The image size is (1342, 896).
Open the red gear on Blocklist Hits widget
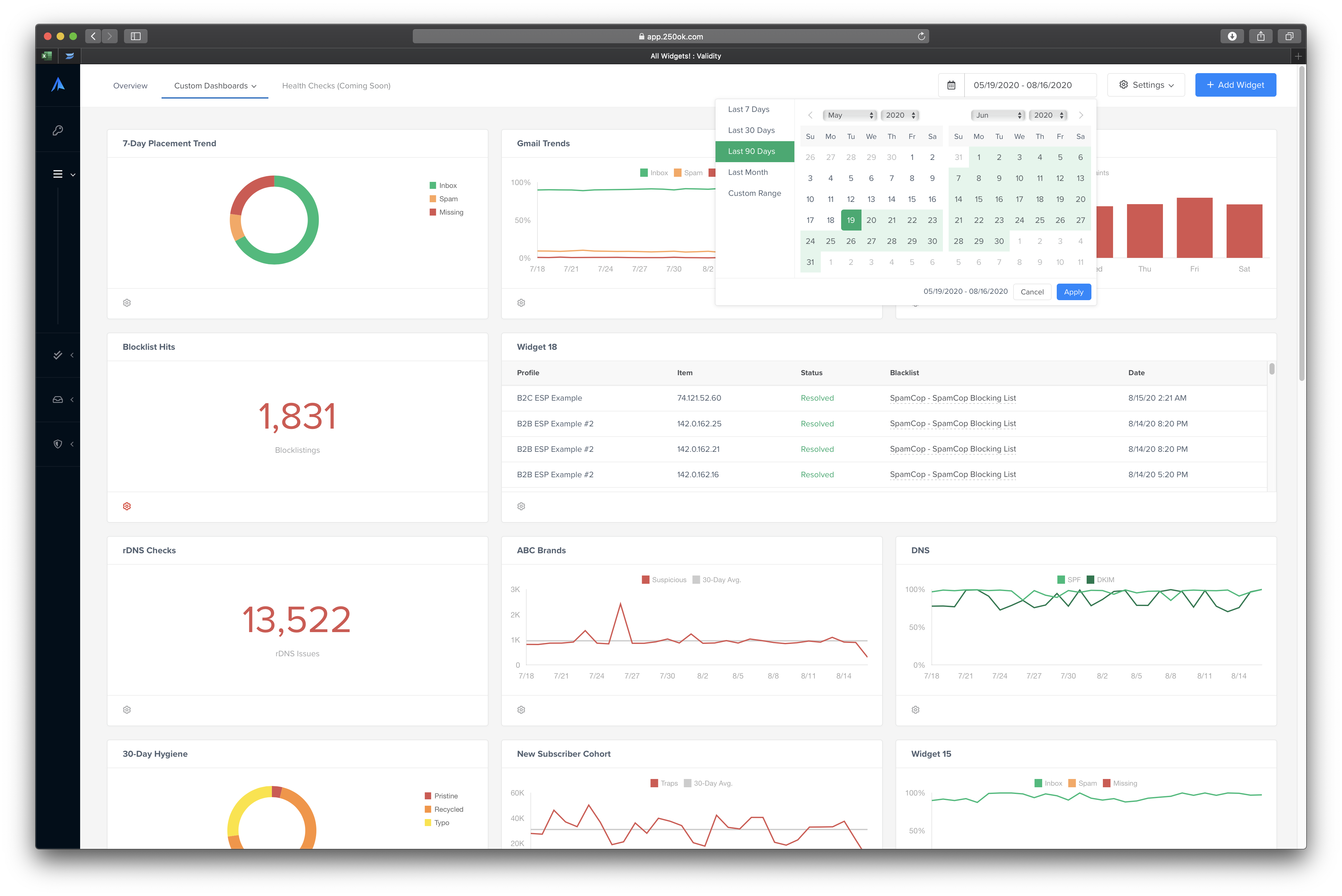click(127, 506)
